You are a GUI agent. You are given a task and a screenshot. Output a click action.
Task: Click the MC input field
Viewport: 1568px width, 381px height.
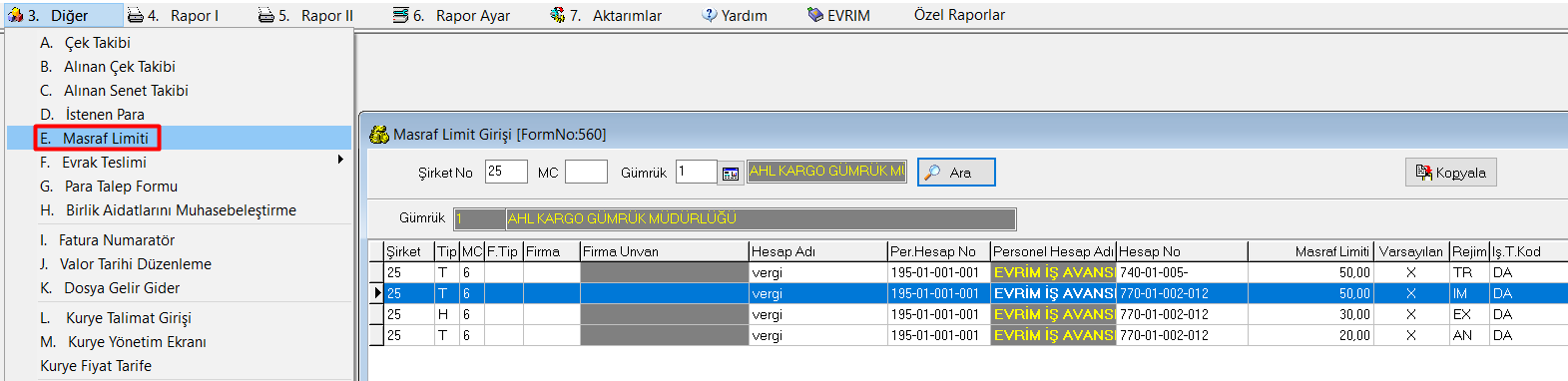point(586,172)
